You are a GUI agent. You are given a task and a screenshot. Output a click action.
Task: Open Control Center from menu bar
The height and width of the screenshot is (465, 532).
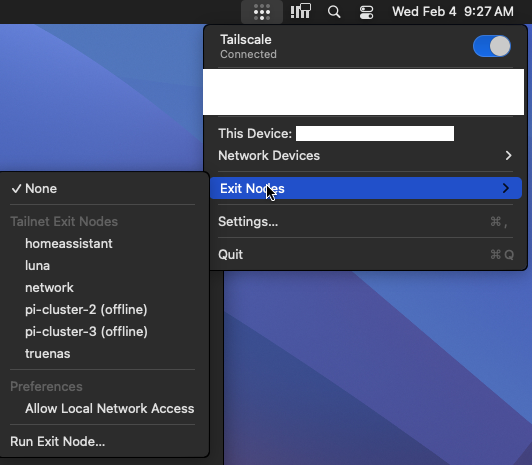pyautogui.click(x=366, y=12)
